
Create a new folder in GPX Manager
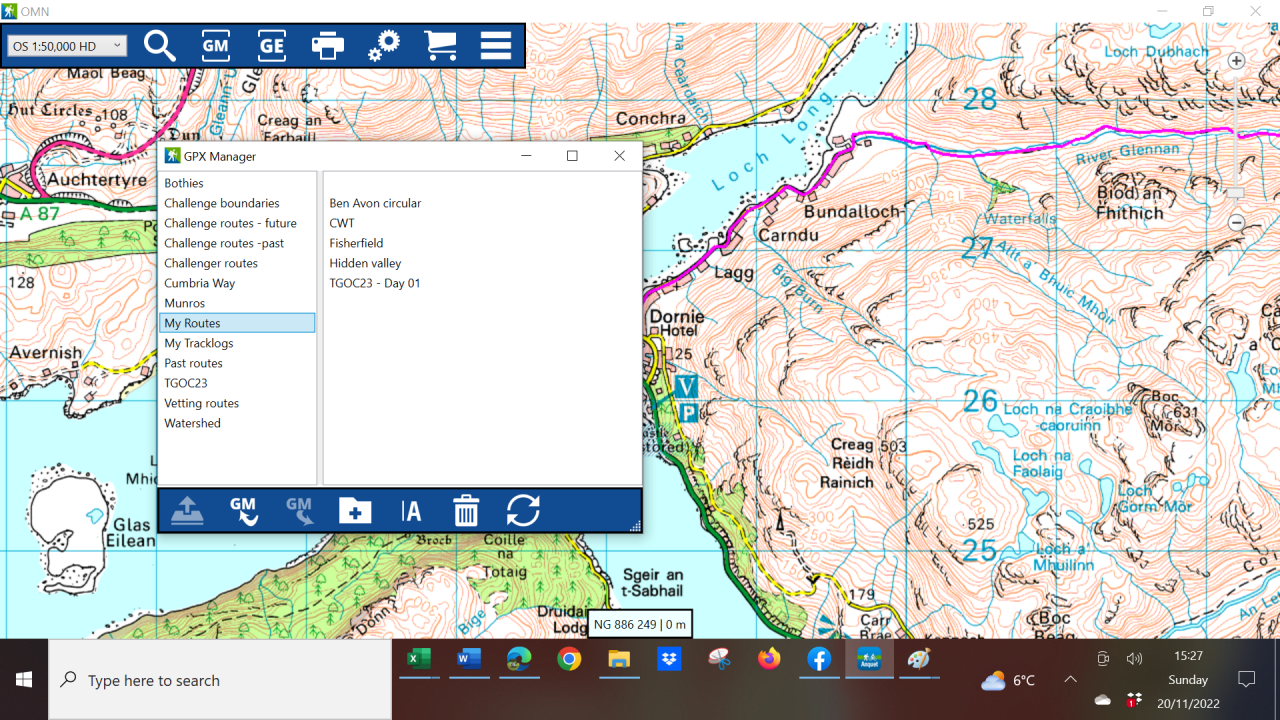355,510
